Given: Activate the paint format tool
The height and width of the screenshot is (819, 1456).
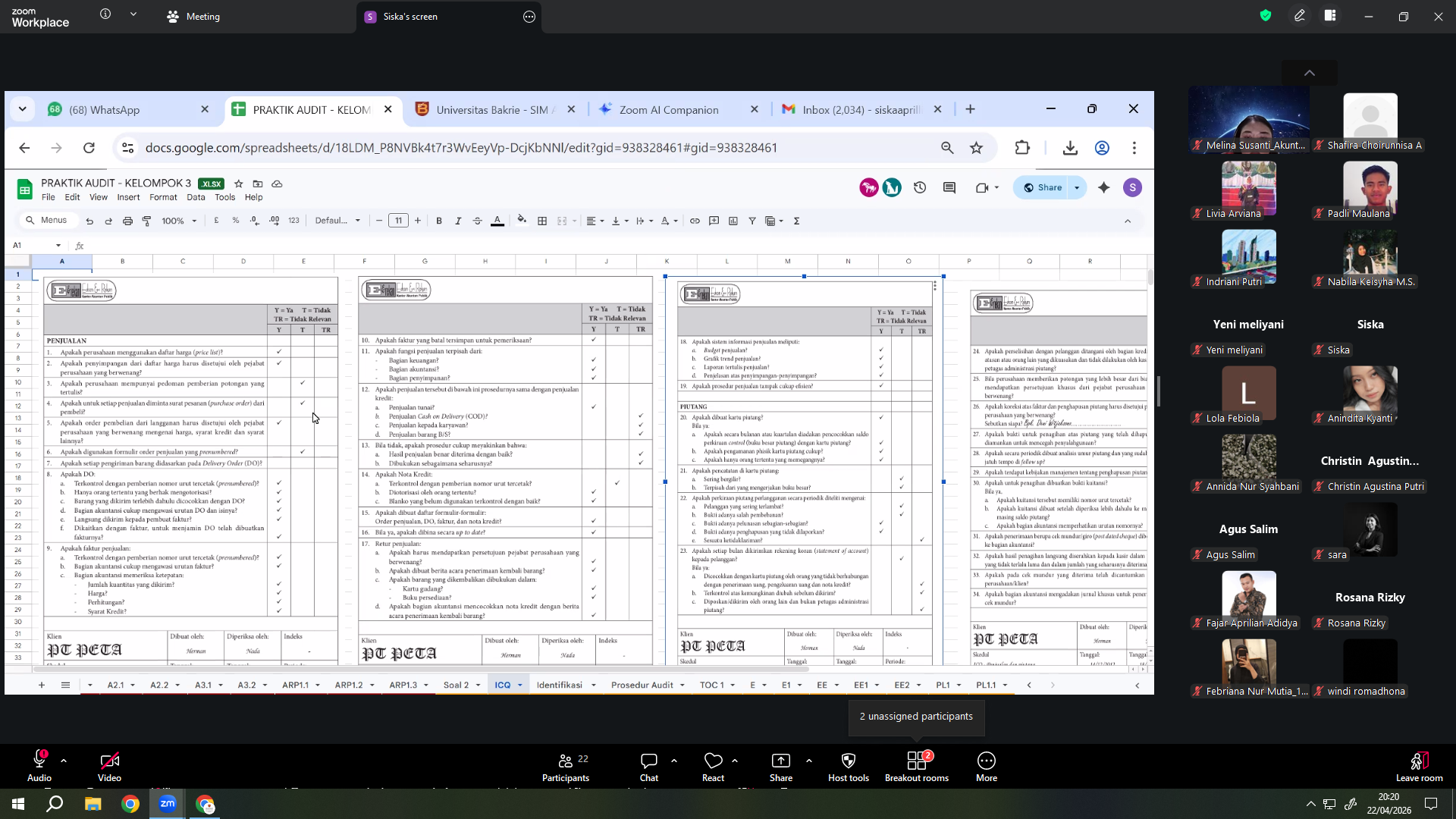Looking at the screenshot, I should tap(146, 221).
